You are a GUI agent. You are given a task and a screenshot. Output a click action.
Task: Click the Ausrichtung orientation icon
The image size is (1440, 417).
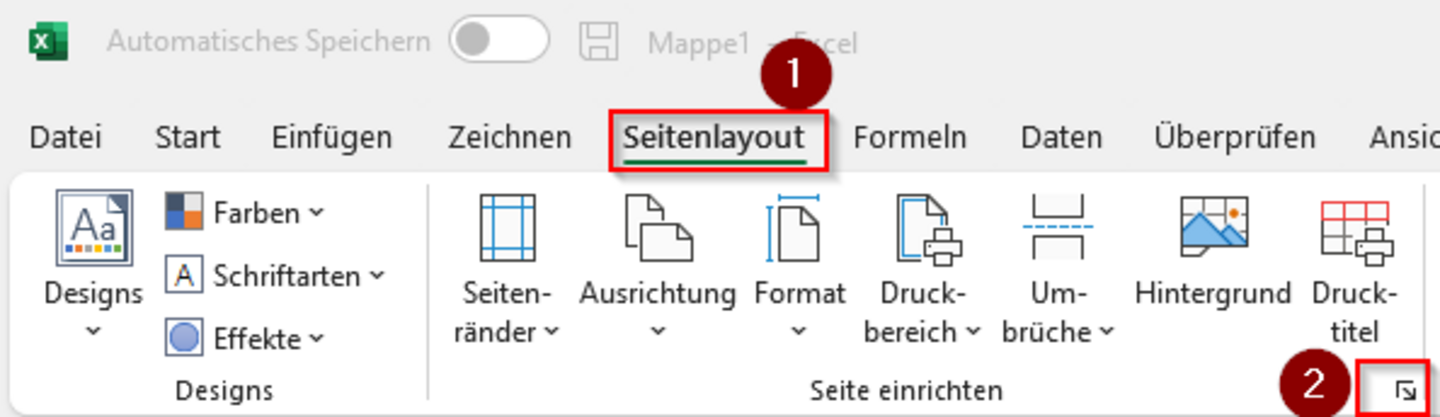tap(657, 228)
